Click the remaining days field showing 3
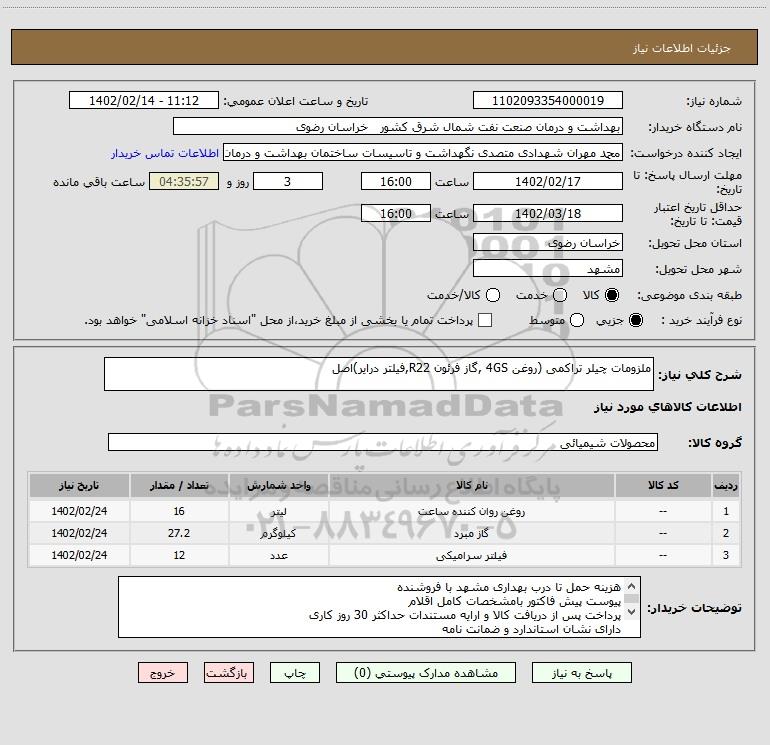The image size is (770, 745). coord(288,181)
